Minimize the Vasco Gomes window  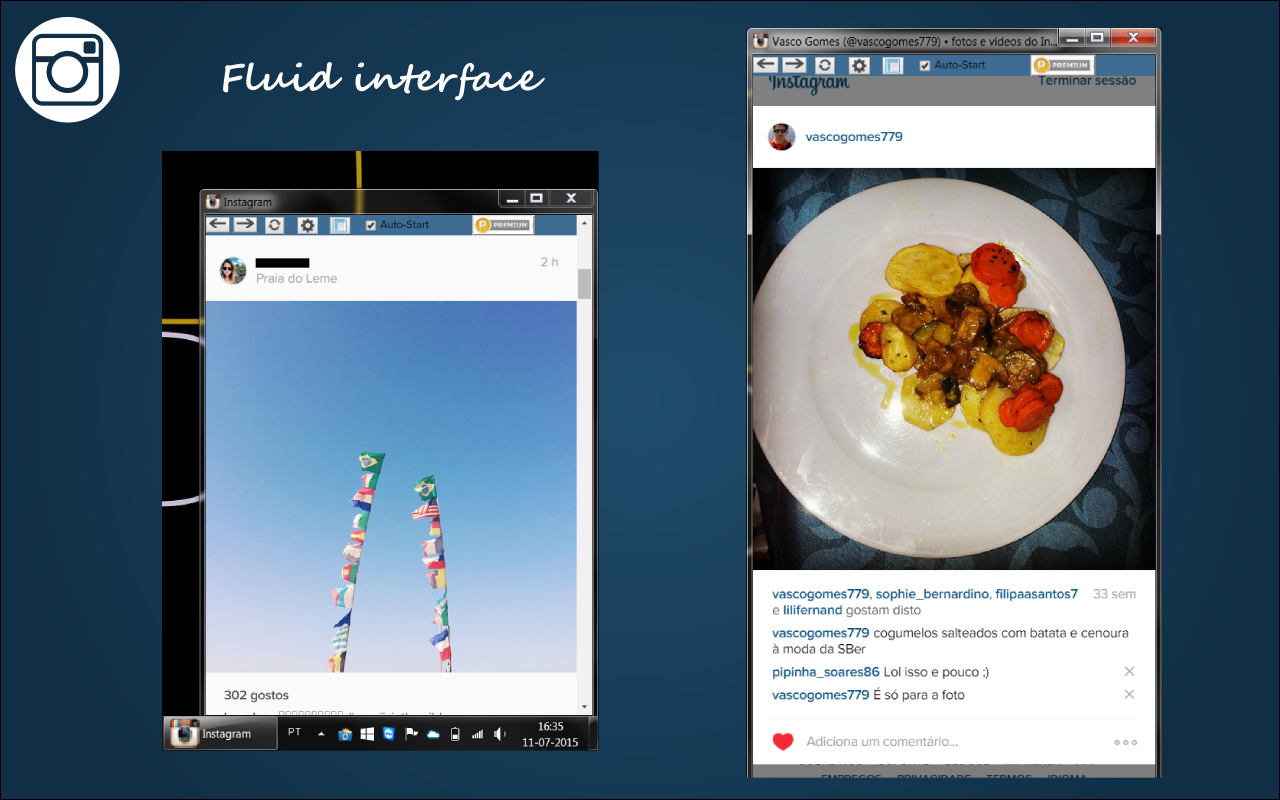pos(1072,38)
